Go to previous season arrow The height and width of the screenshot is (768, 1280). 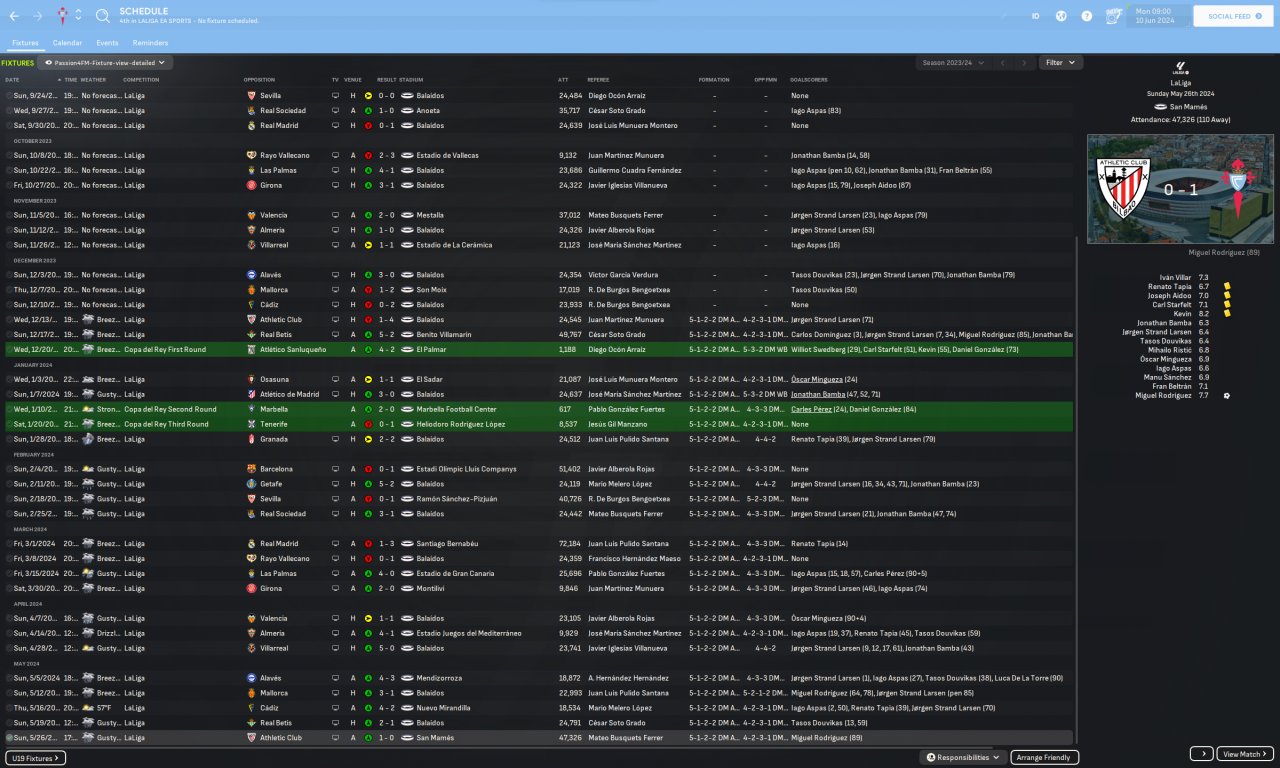pos(1003,62)
